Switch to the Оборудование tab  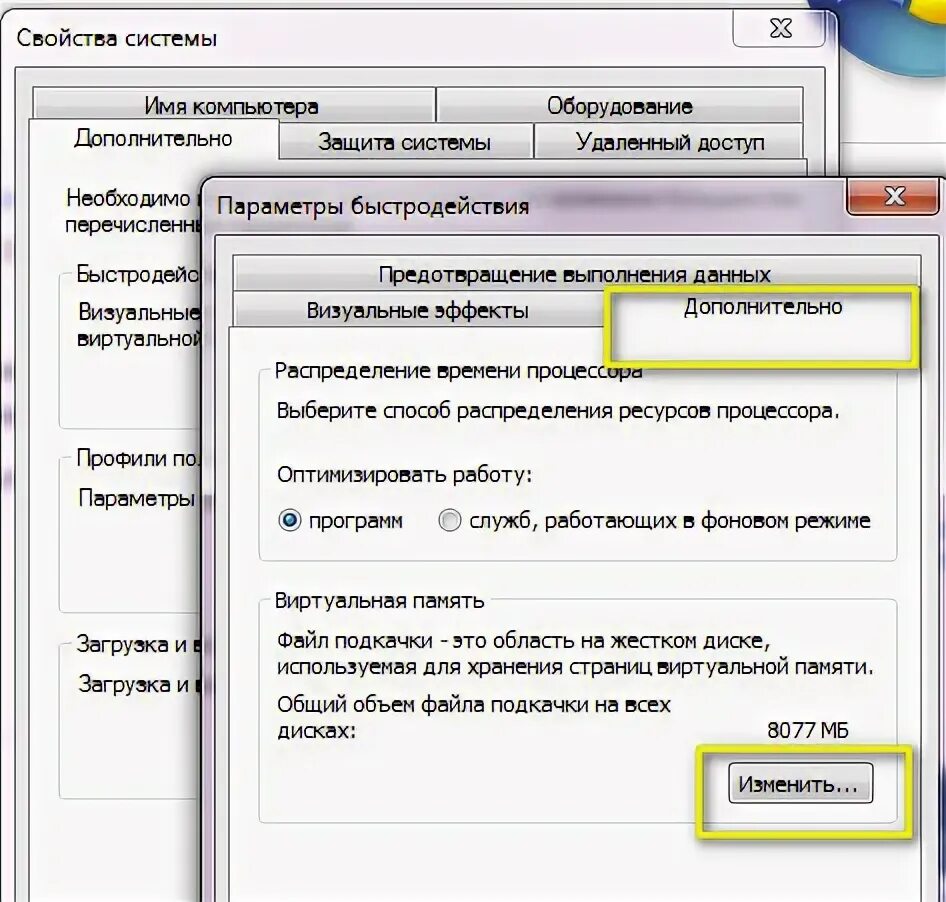tap(620, 106)
